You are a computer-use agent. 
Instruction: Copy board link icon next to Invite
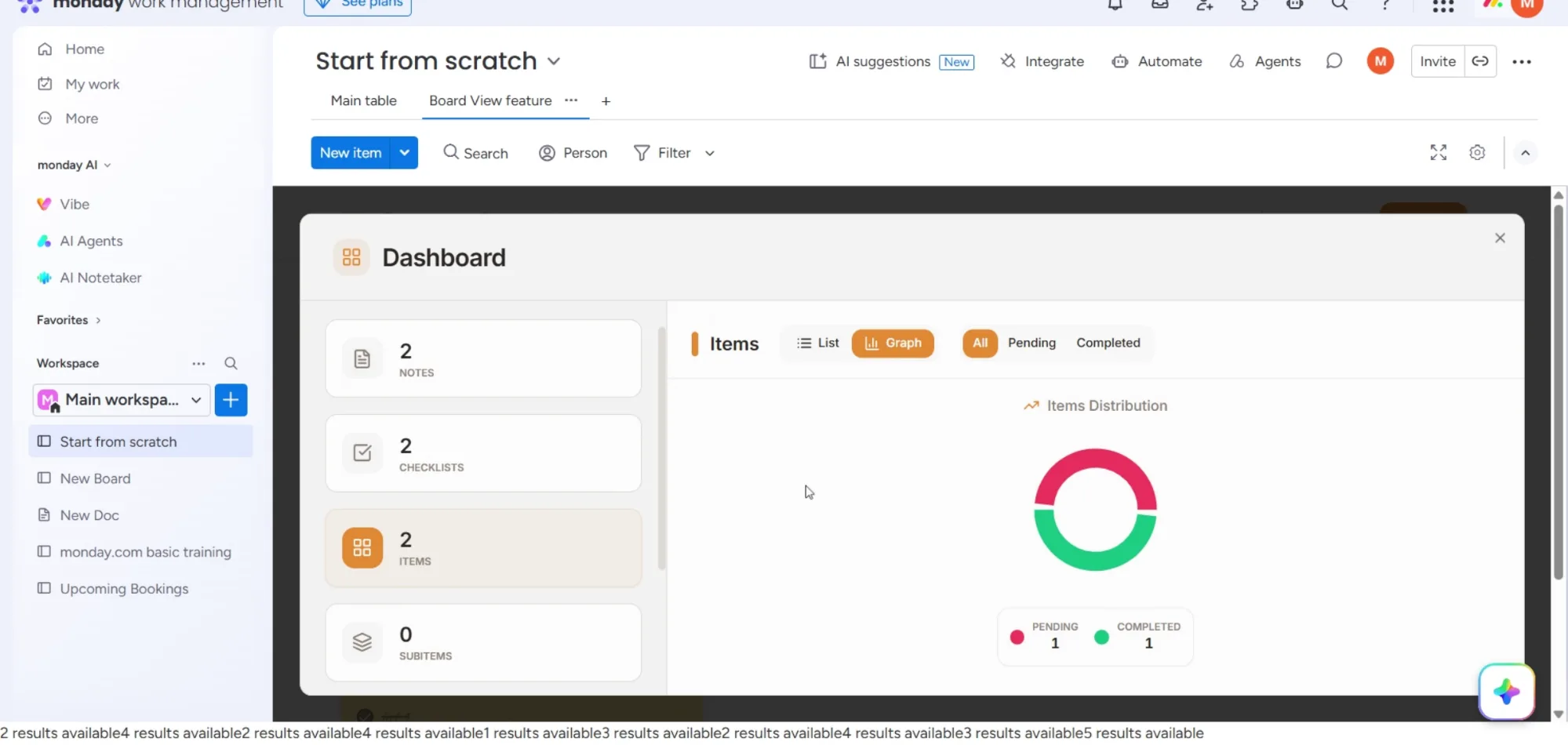1480,61
